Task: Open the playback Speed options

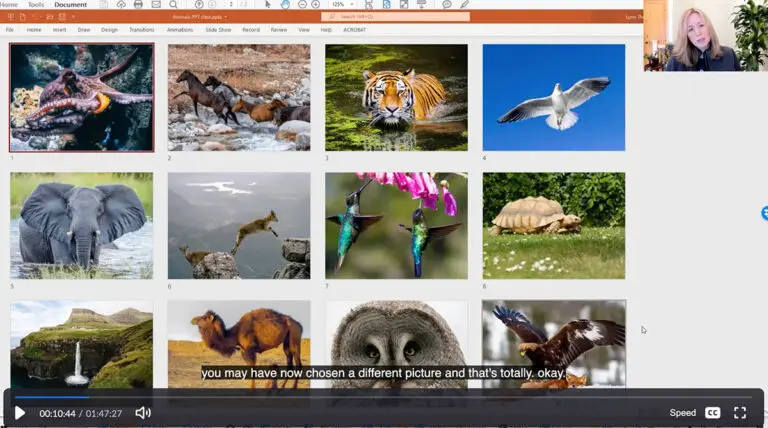Action: click(682, 412)
